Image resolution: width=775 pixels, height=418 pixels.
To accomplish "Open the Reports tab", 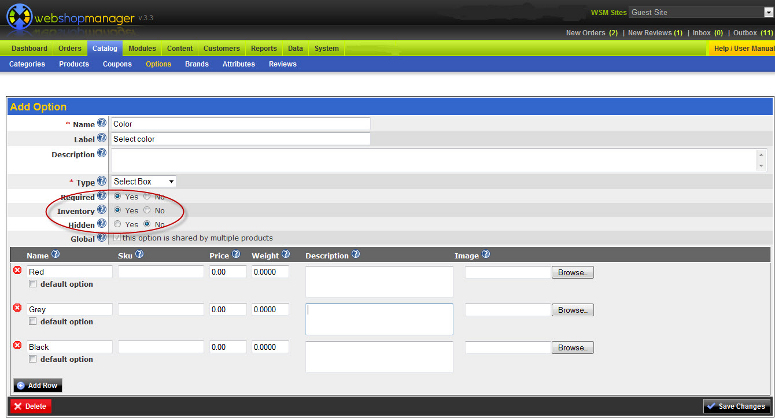I will point(263,48).
